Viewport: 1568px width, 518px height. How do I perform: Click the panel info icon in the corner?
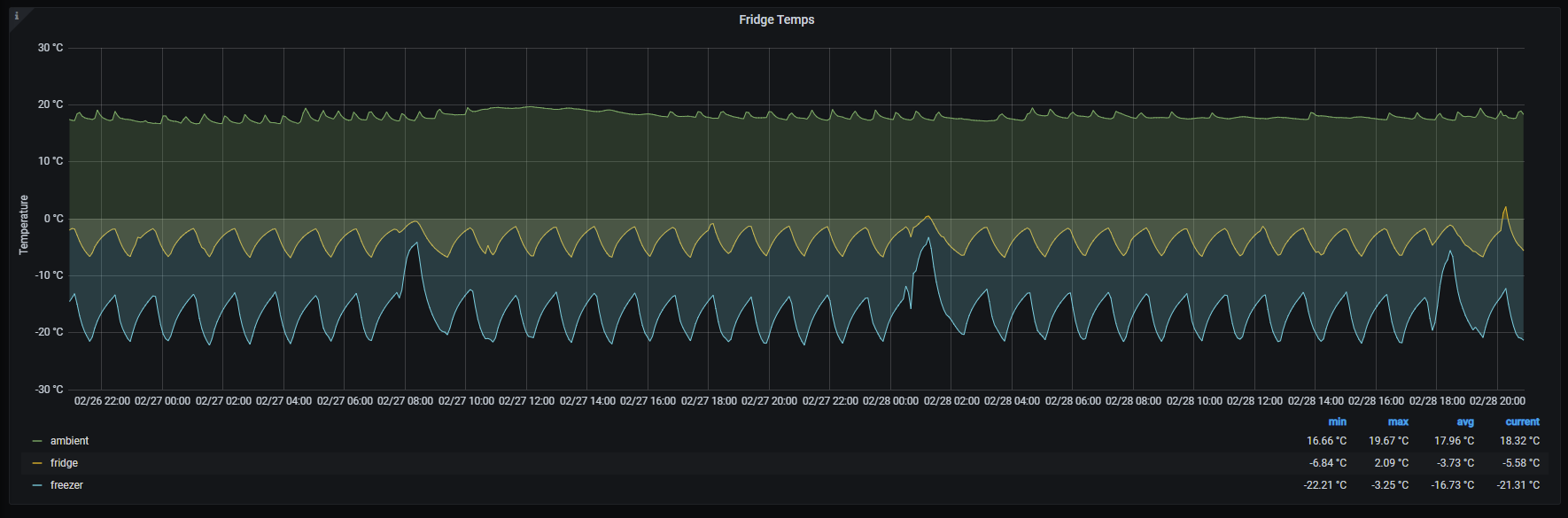[x=16, y=16]
